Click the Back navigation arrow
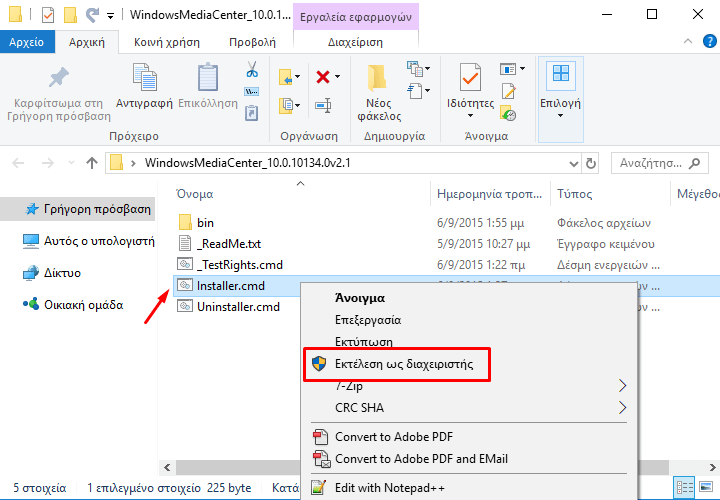 18,163
